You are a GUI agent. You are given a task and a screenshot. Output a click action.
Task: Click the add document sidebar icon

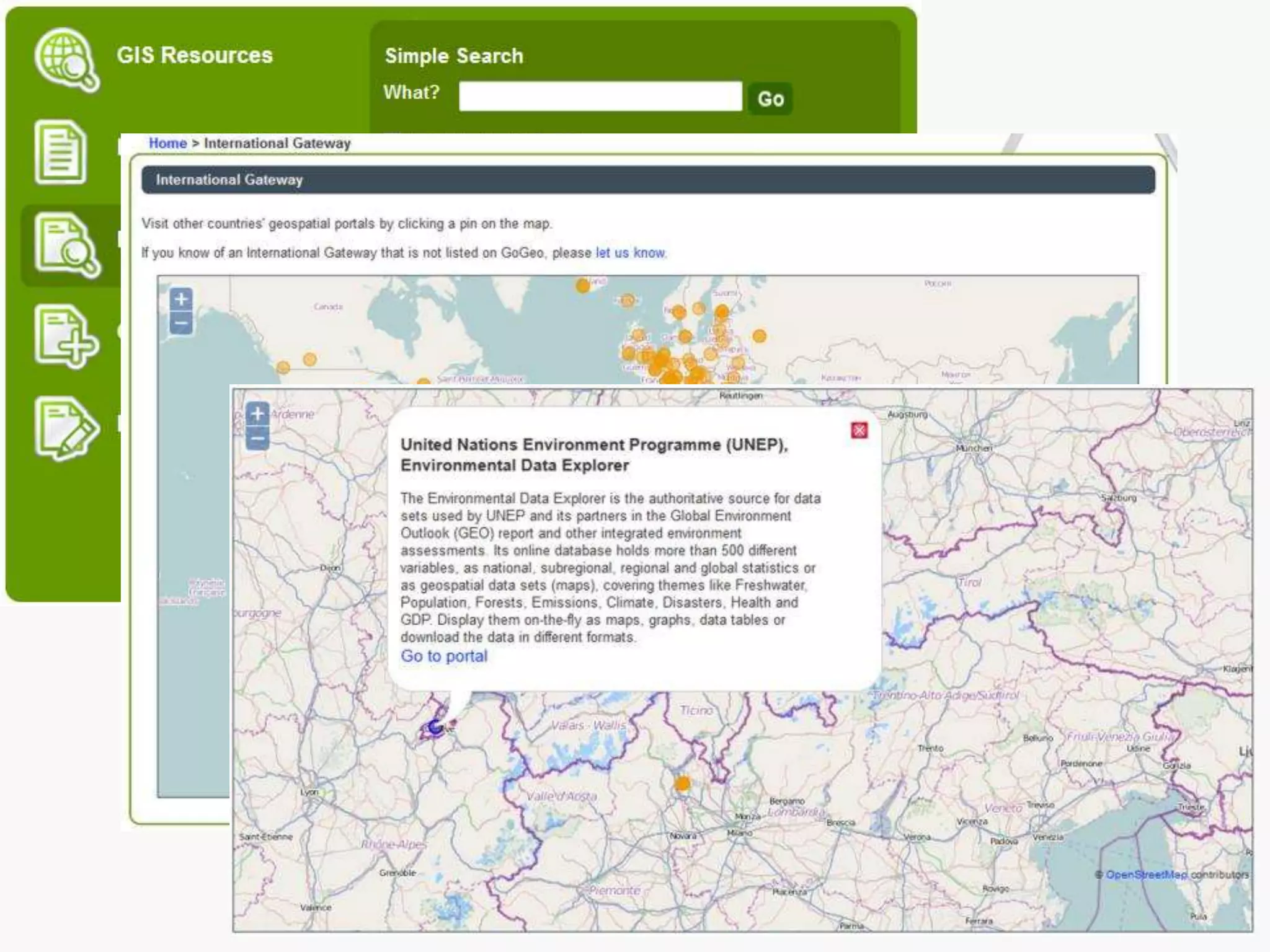point(66,337)
